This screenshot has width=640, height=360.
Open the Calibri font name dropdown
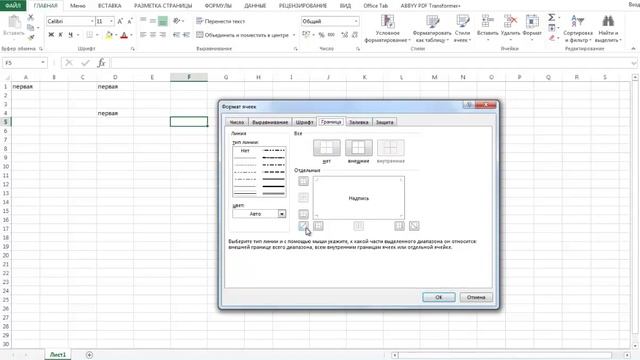tap(92, 21)
